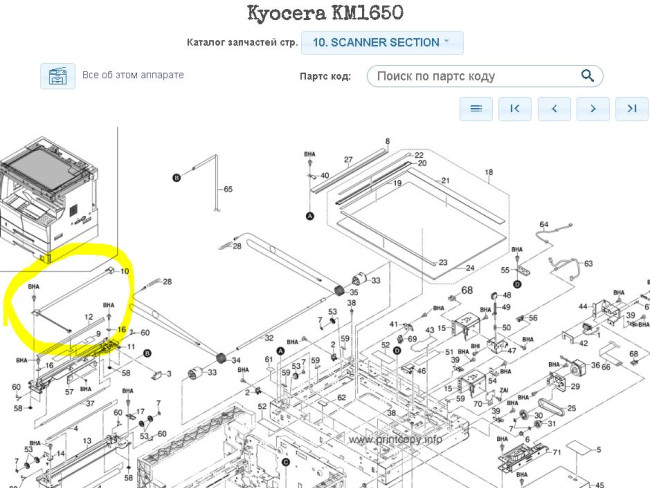This screenshot has width=650, height=488.
Task: Select part number 61 on diagram
Action: pos(269,359)
